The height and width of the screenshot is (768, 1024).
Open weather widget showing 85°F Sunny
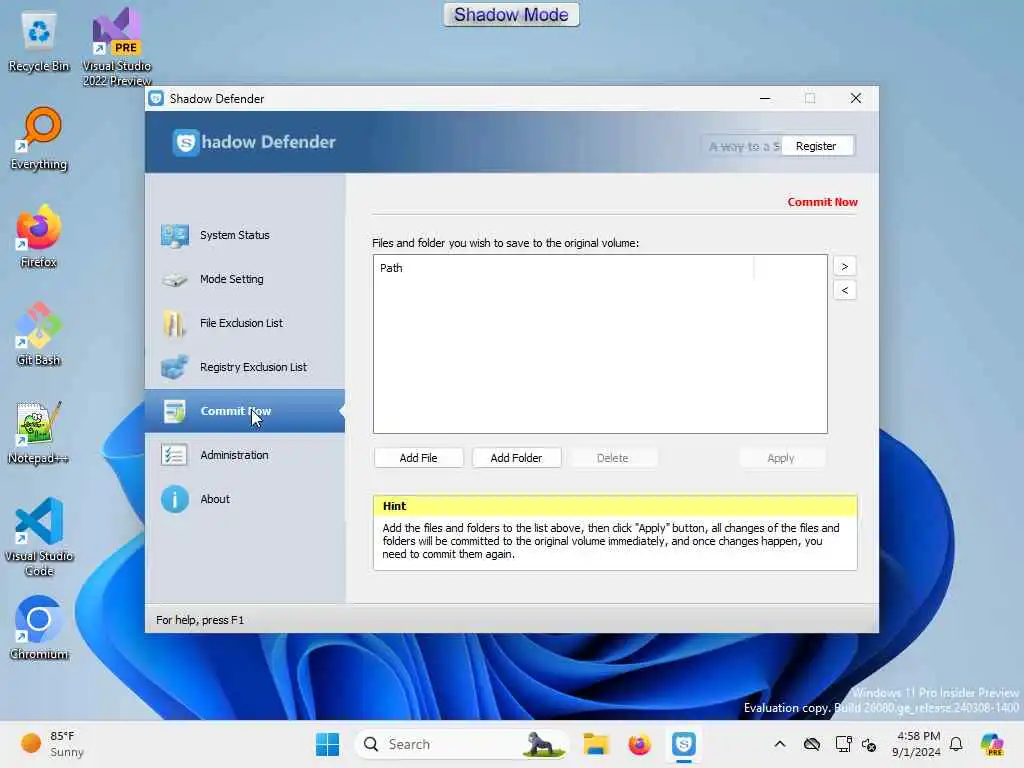[52, 744]
